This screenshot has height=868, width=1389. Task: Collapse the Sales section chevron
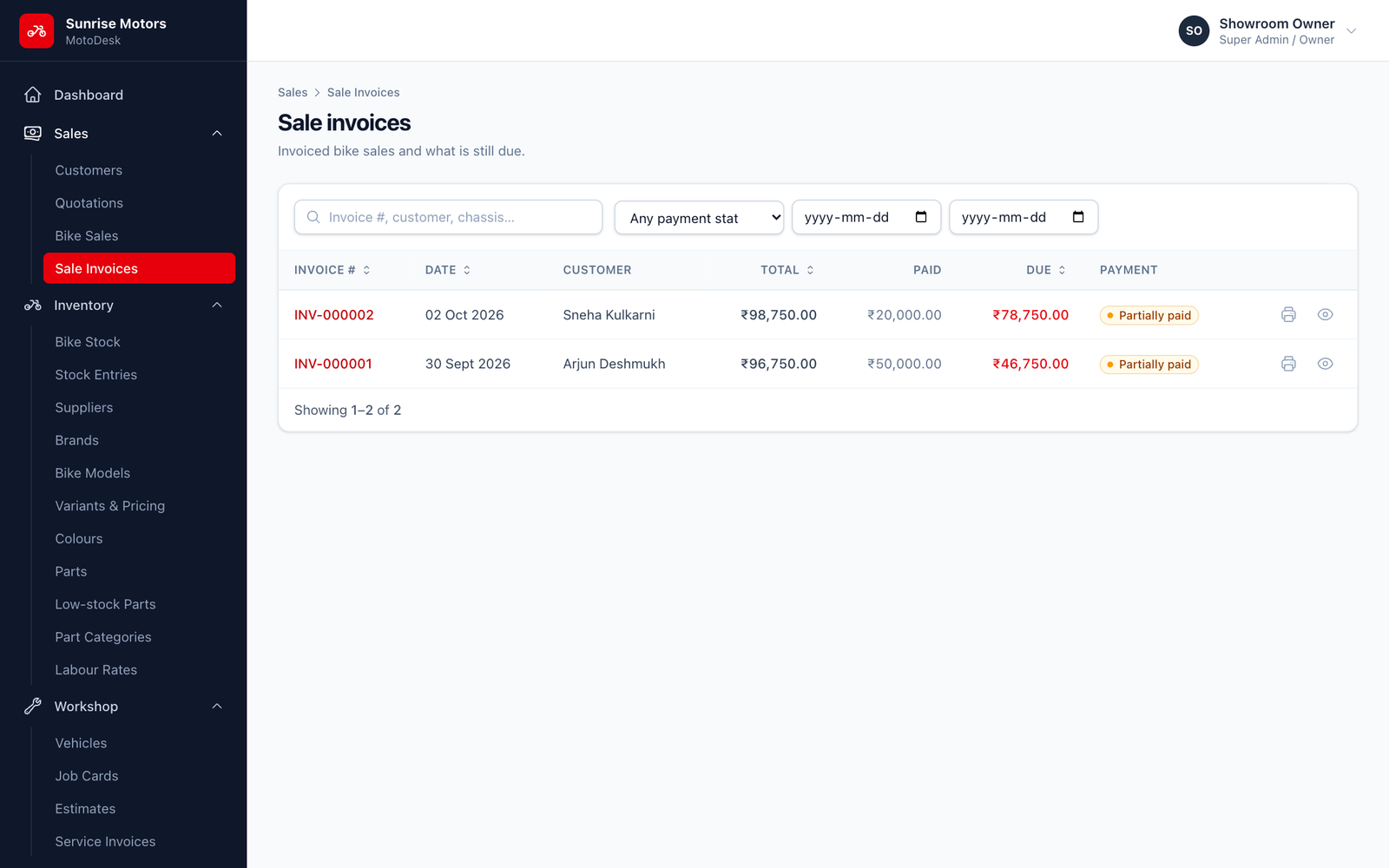(217, 134)
